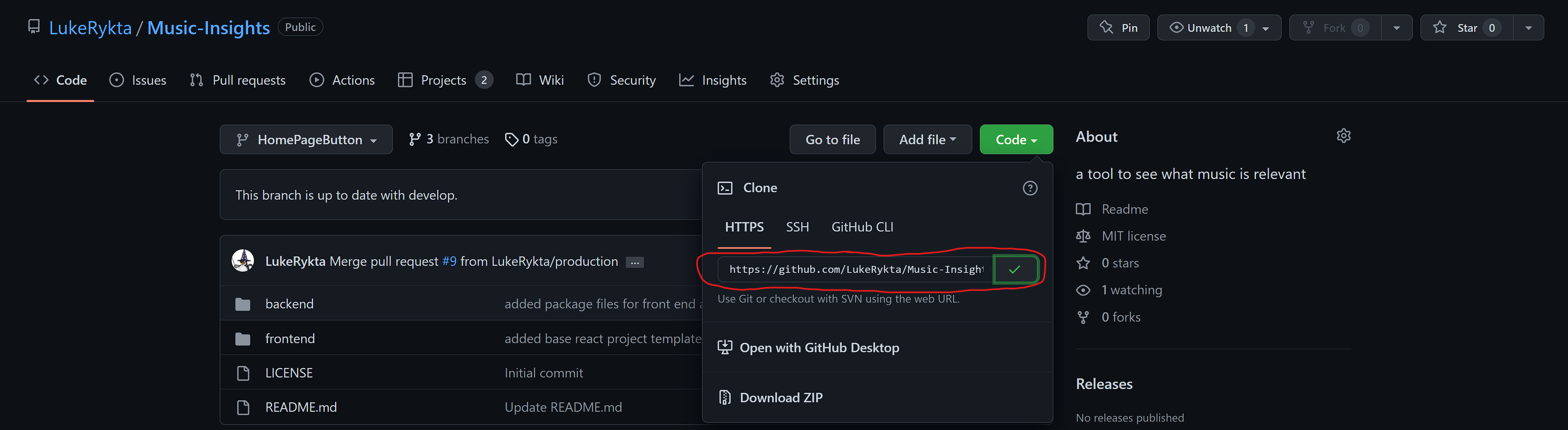1568x430 pixels.
Task: Pin the repository
Action: pyautogui.click(x=1118, y=27)
